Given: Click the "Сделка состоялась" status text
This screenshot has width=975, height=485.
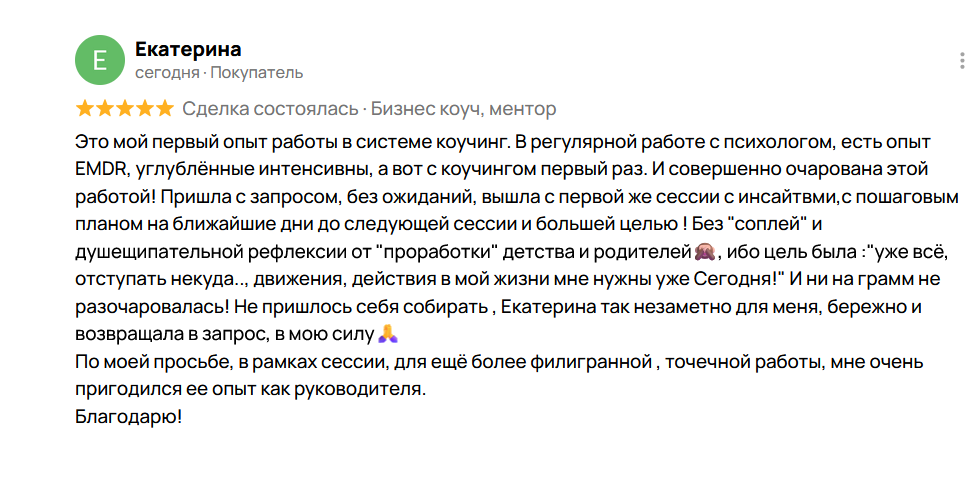Looking at the screenshot, I should [268, 108].
